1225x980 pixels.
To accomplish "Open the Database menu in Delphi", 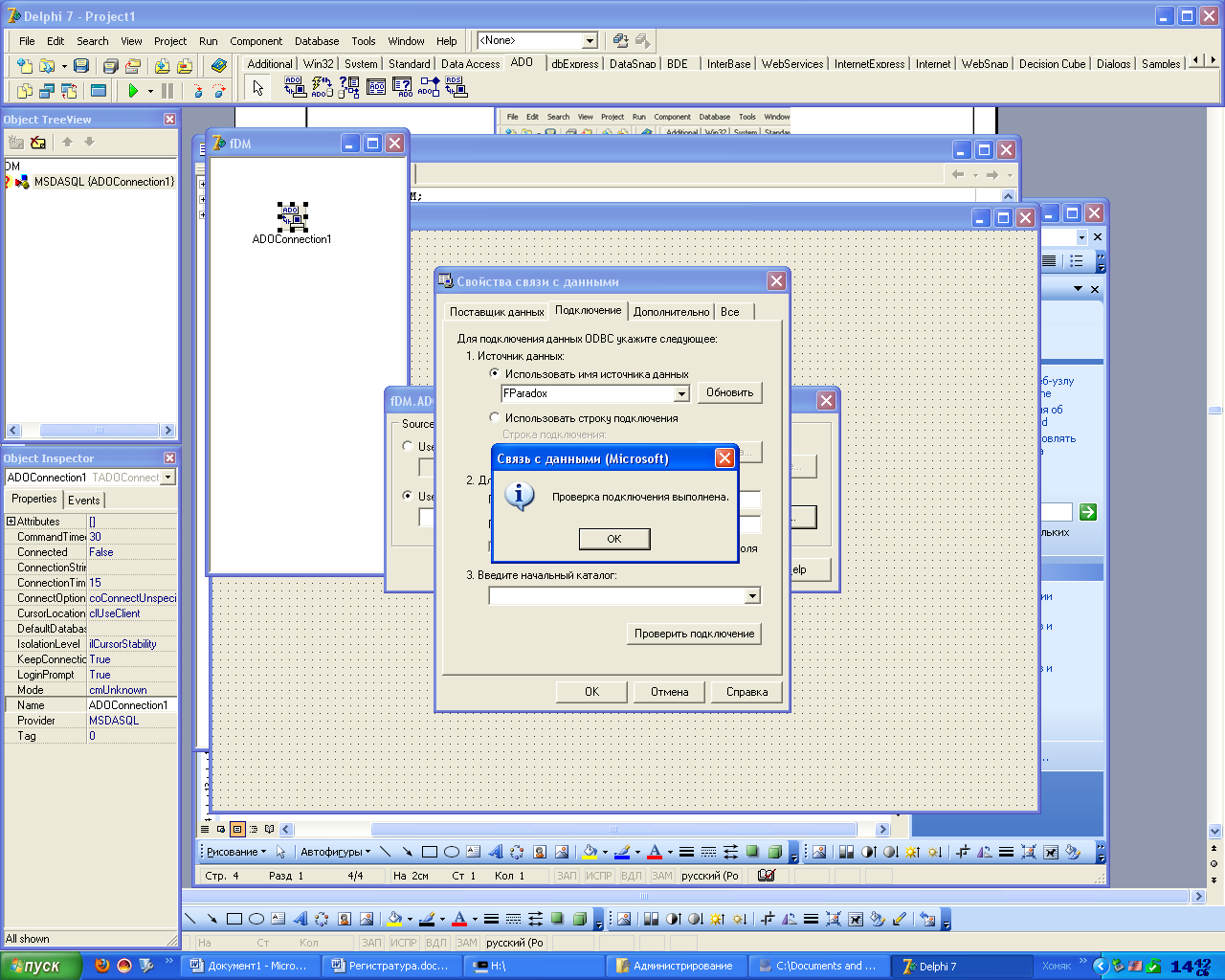I will [317, 41].
